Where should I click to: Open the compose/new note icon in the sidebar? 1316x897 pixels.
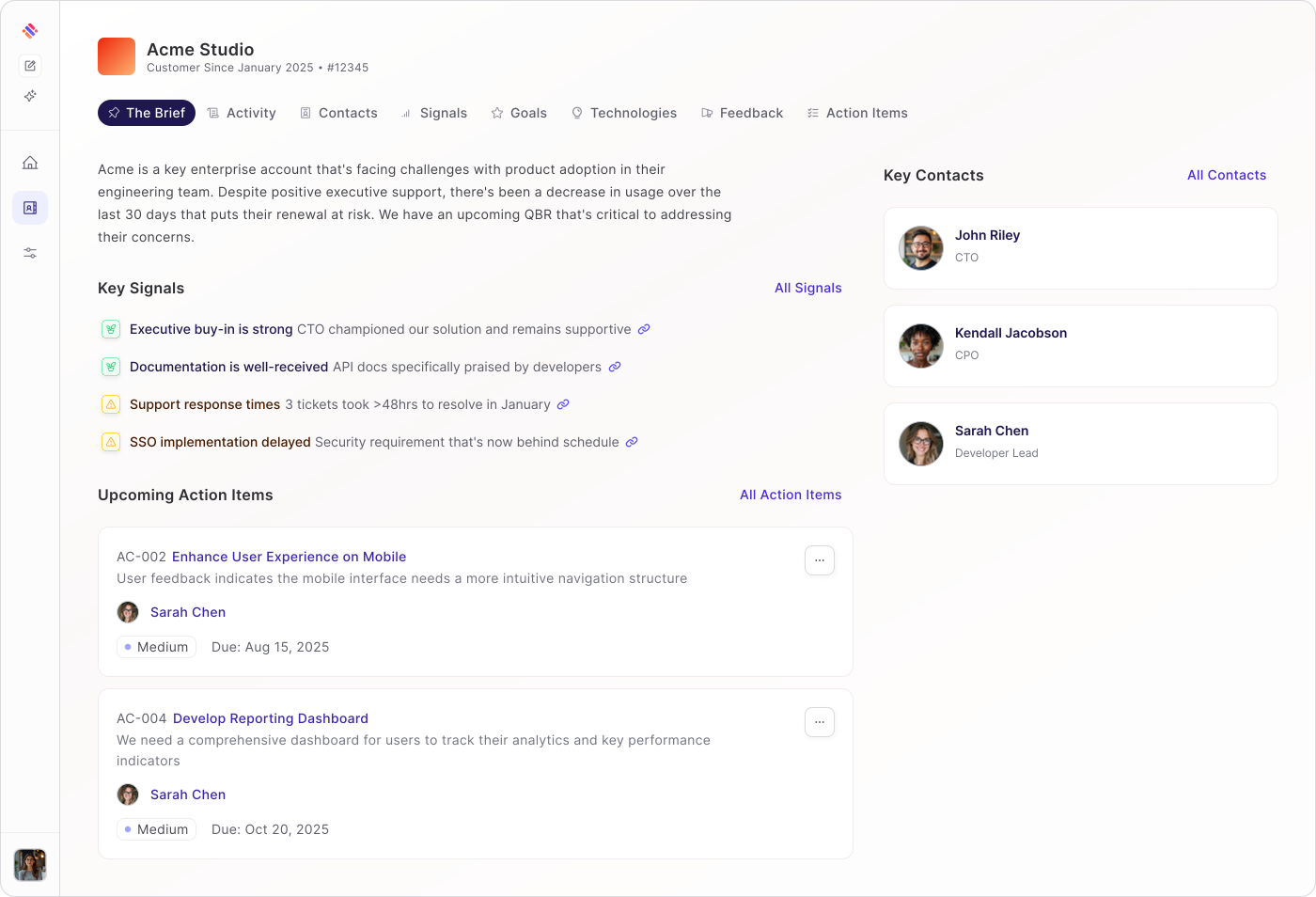coord(30,66)
